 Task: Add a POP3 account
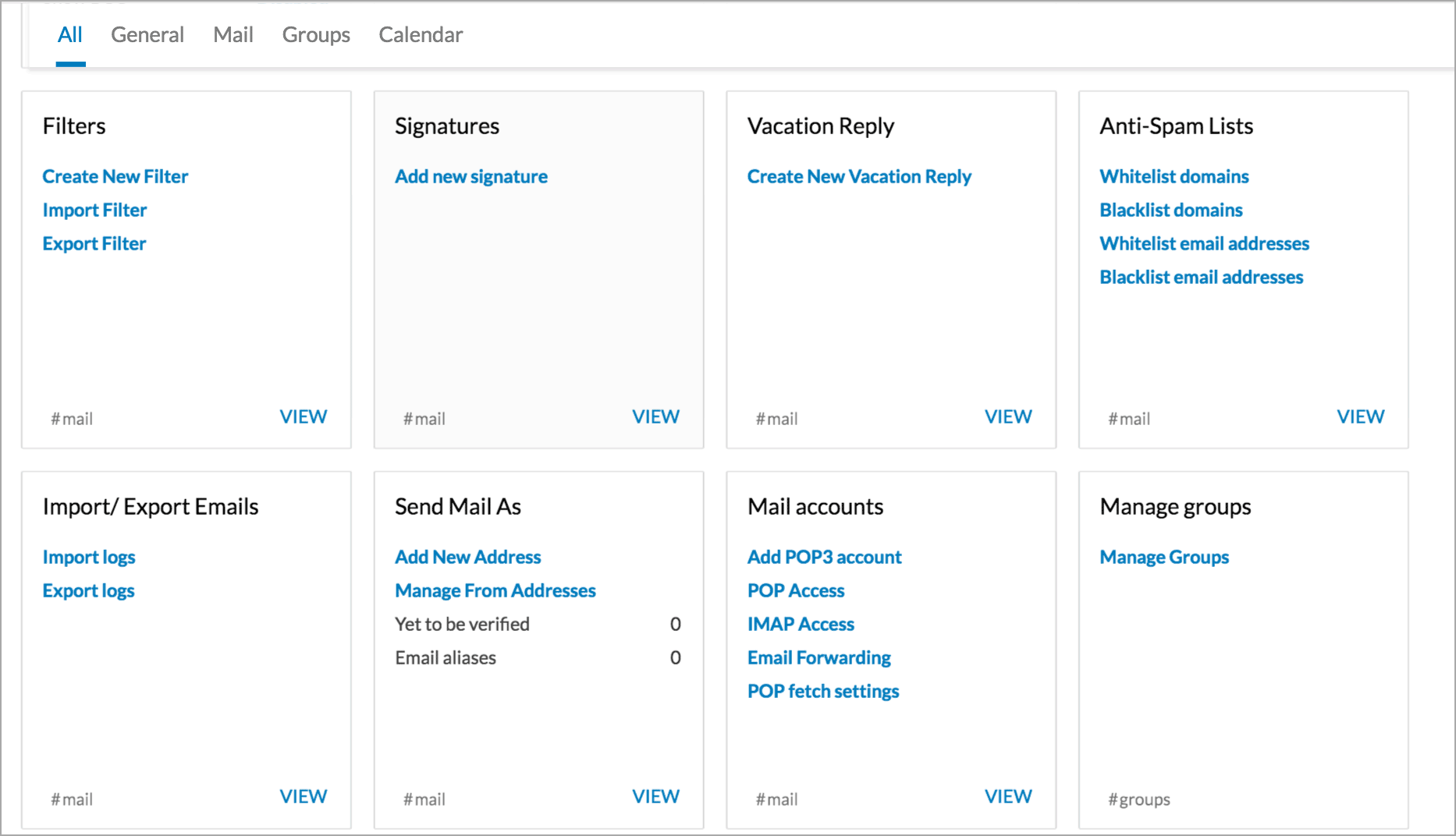point(824,558)
